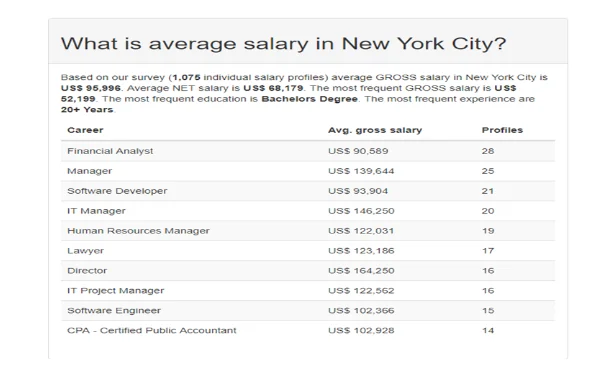Select IT Project Manager entry
The width and height of the screenshot is (592, 377).
point(308,291)
